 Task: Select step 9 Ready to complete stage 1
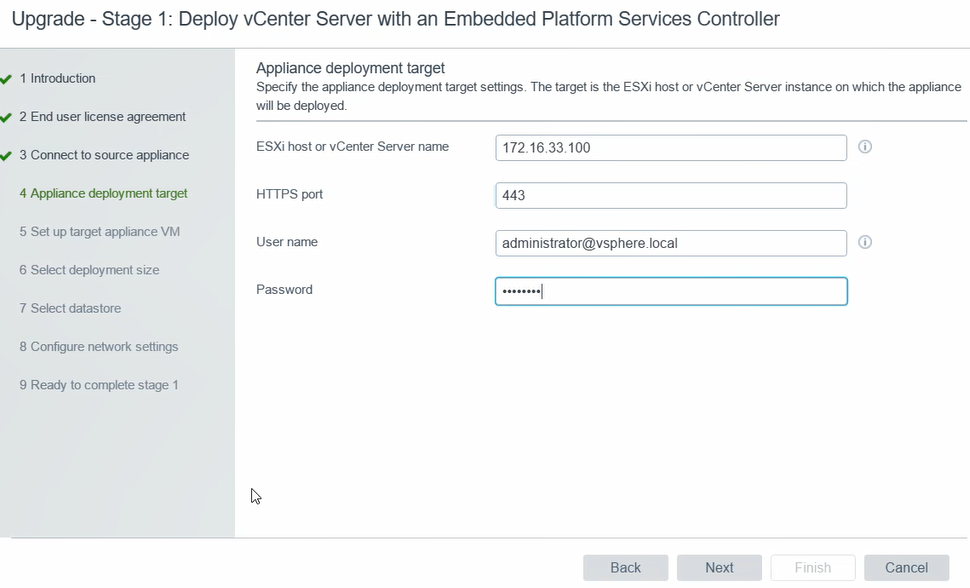(x=99, y=386)
